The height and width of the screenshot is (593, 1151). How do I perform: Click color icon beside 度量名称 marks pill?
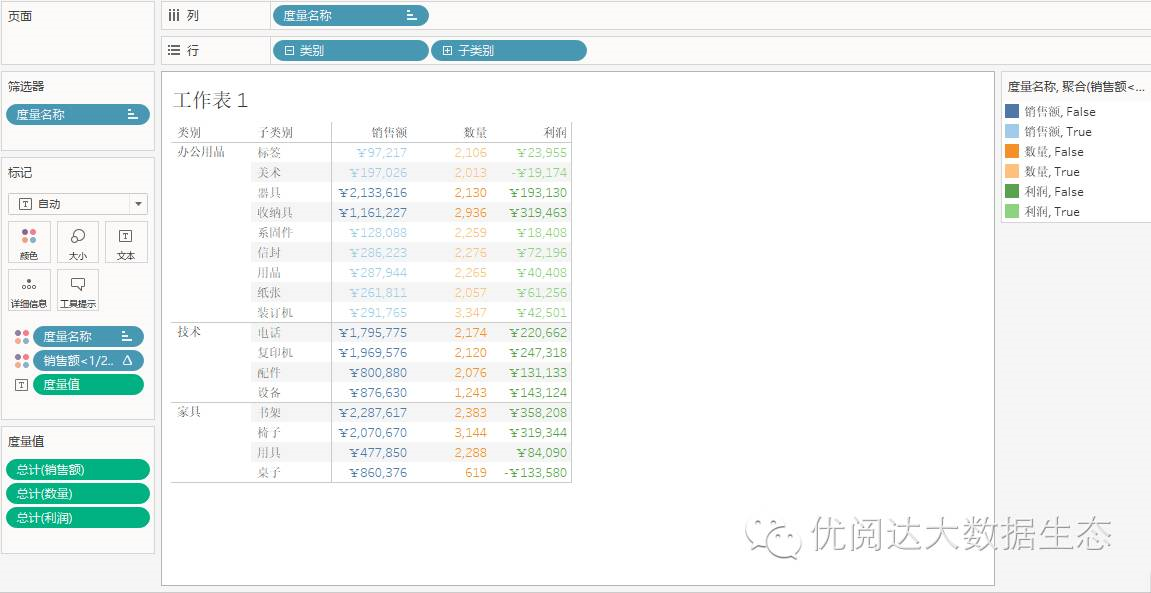coord(22,337)
